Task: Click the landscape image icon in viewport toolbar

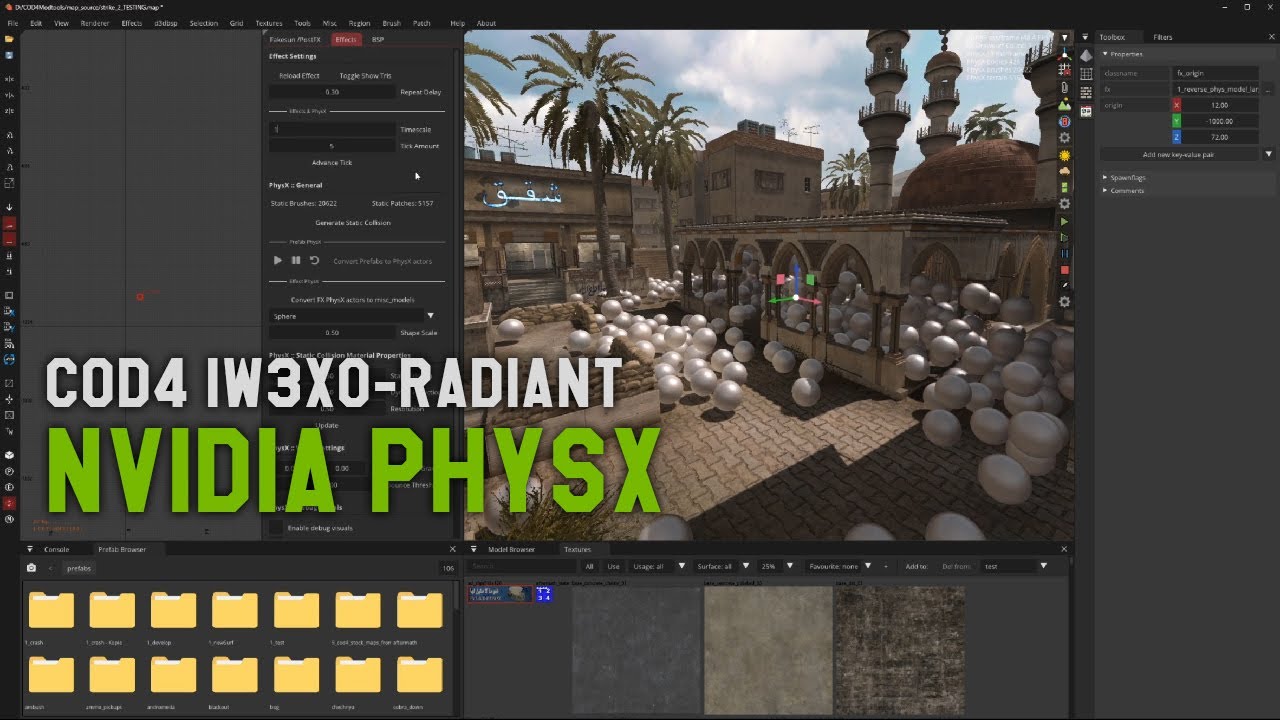Action: [1064, 104]
